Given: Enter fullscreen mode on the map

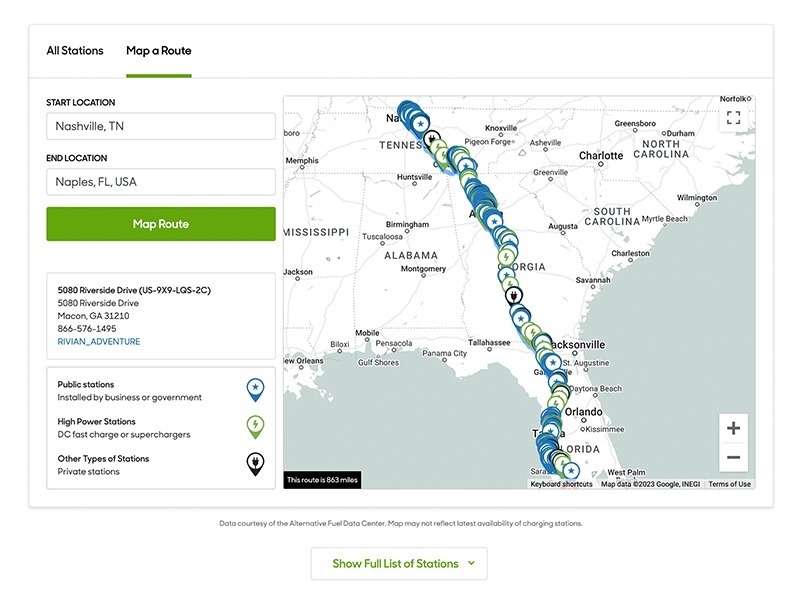Looking at the screenshot, I should (x=733, y=115).
